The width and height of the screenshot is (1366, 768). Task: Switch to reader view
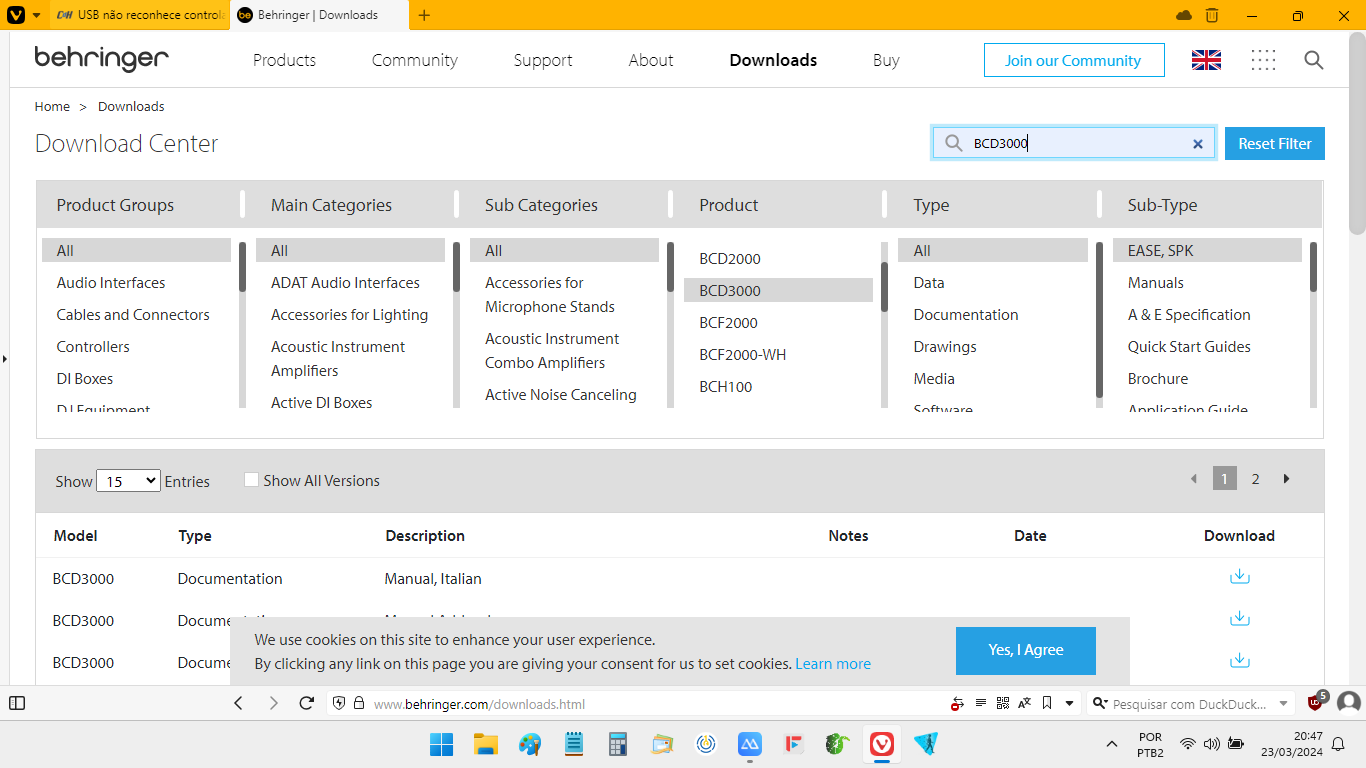(981, 703)
